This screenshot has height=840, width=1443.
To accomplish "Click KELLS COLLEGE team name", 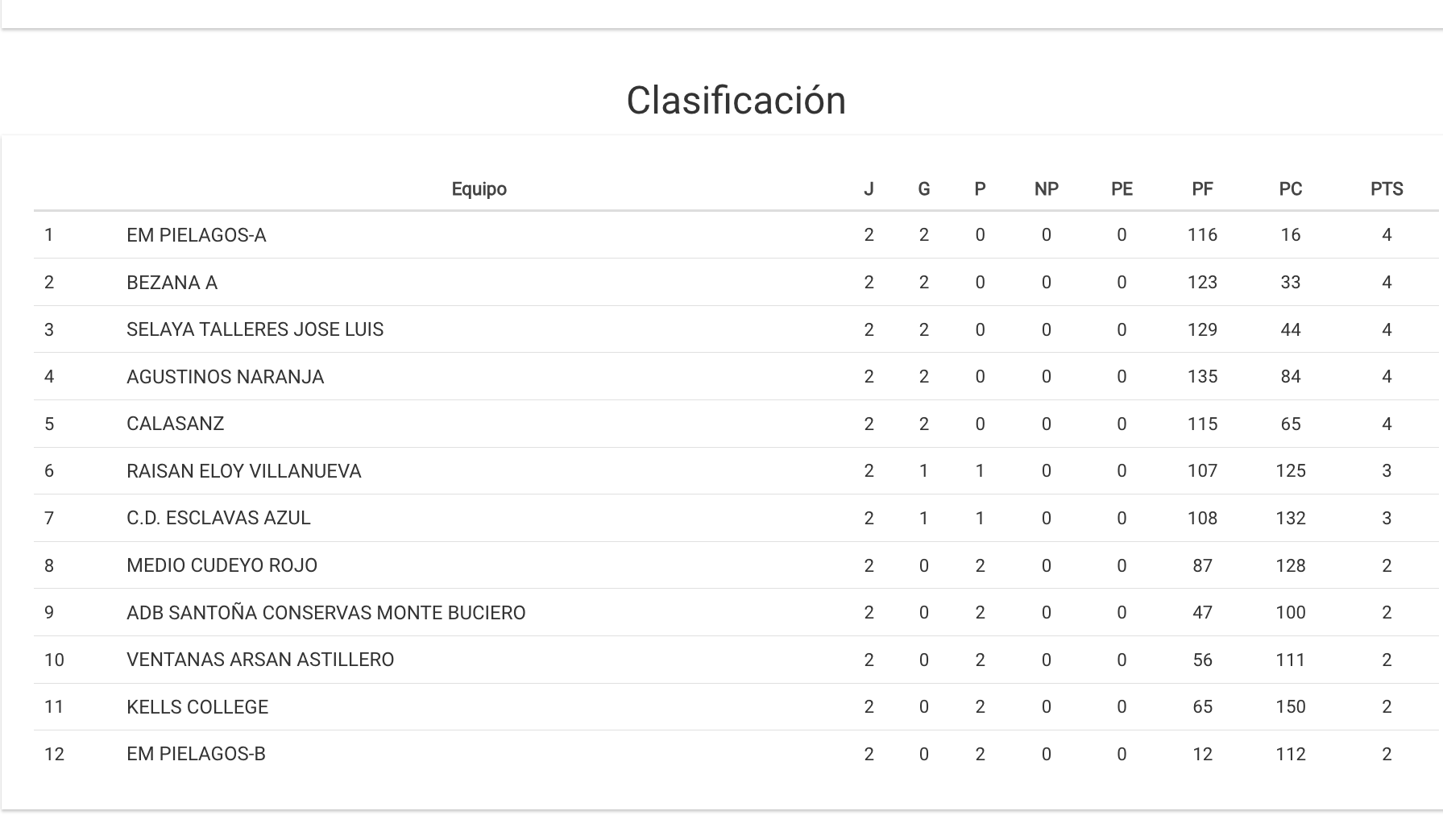I will pyautogui.click(x=197, y=707).
